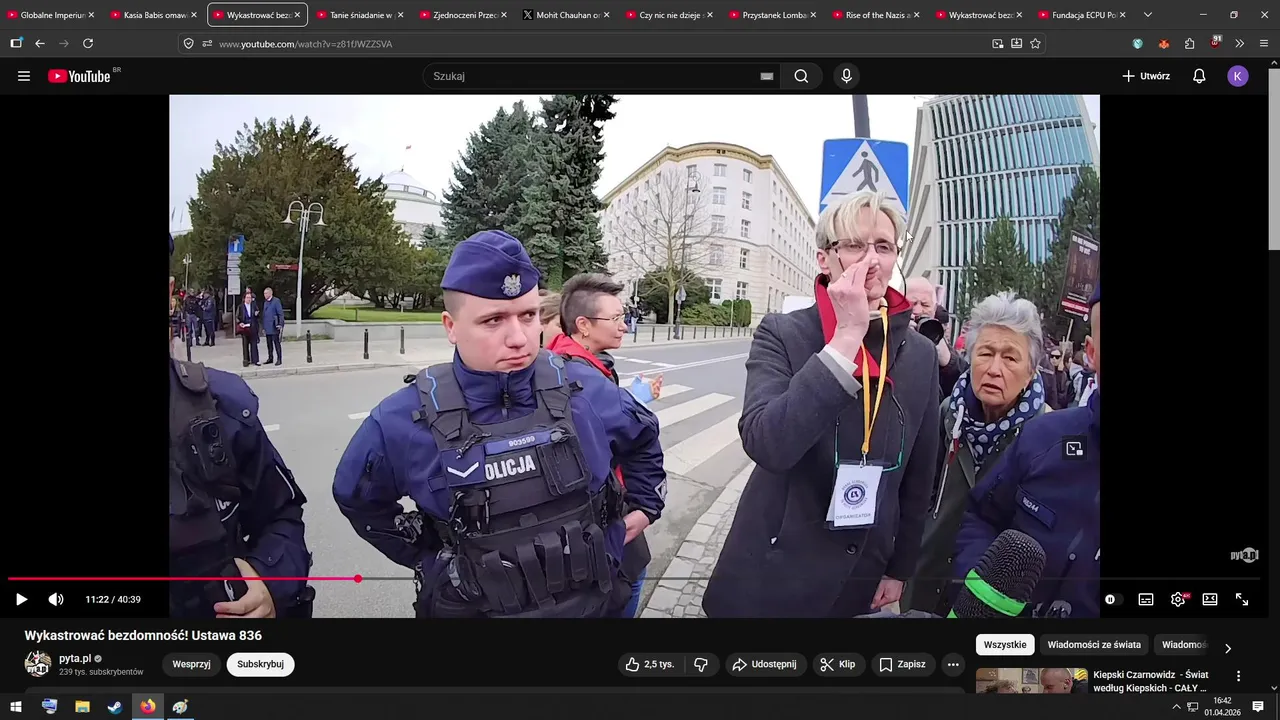Image resolution: width=1280 pixels, height=720 pixels.
Task: Open the red extension icon with the 91 badge
Action: click(1215, 43)
